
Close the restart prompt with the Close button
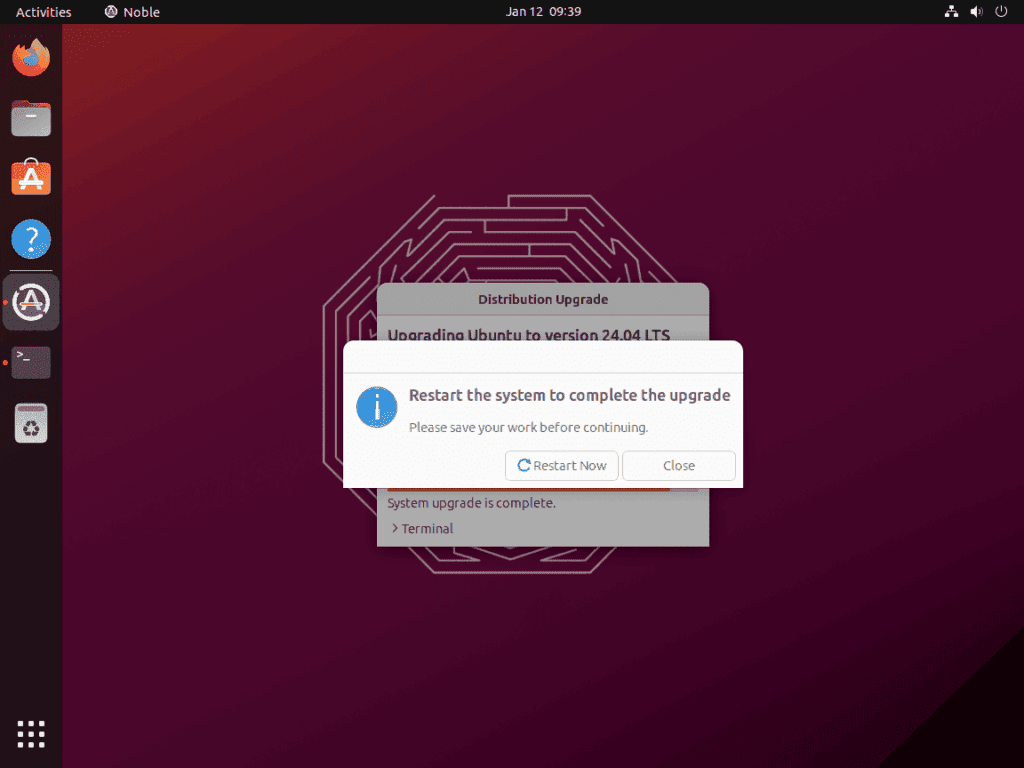pyautogui.click(x=679, y=465)
